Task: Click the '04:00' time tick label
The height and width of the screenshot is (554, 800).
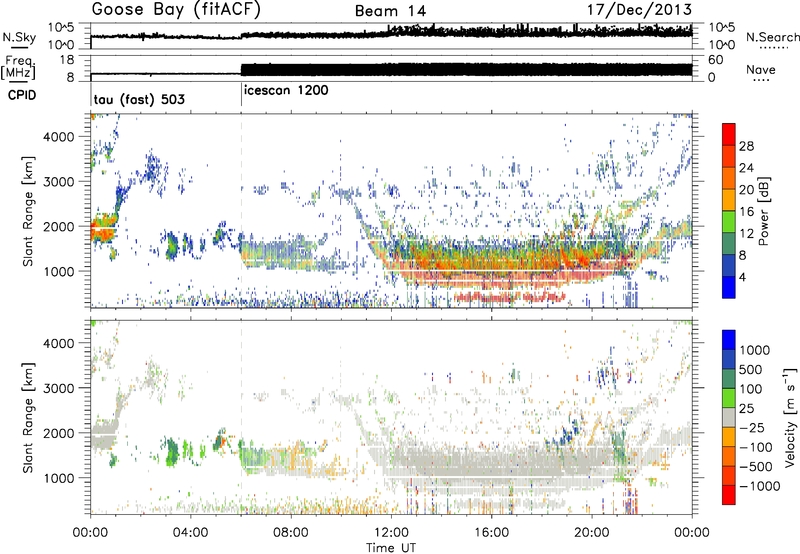Action: (x=190, y=533)
